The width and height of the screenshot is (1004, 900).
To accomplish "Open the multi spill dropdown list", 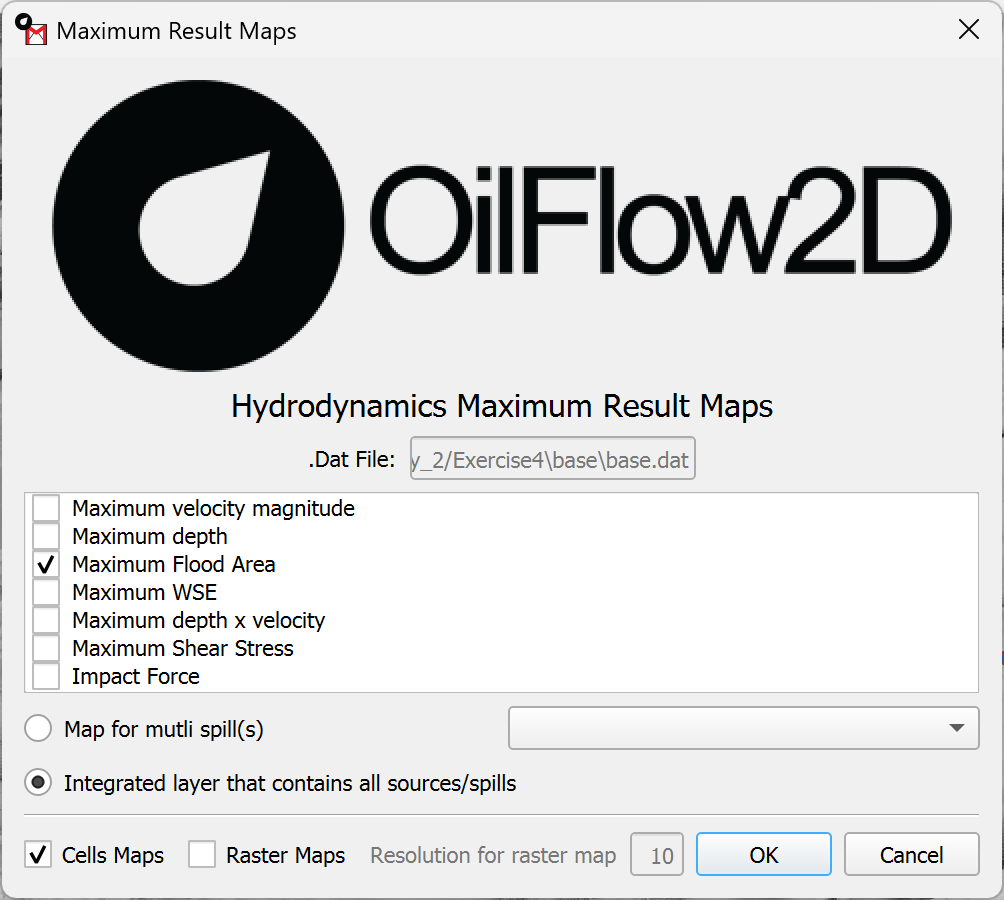I will (743, 728).
